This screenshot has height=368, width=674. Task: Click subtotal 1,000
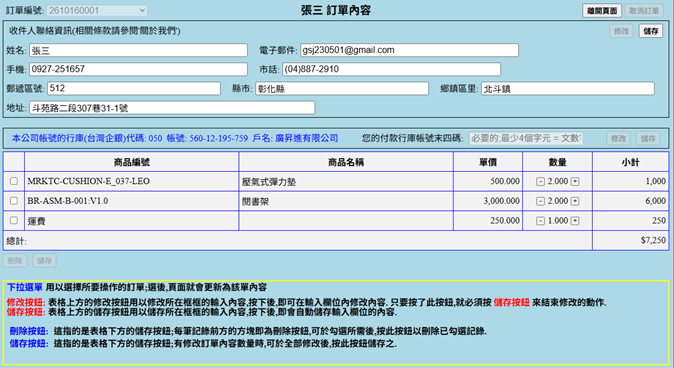(656, 181)
